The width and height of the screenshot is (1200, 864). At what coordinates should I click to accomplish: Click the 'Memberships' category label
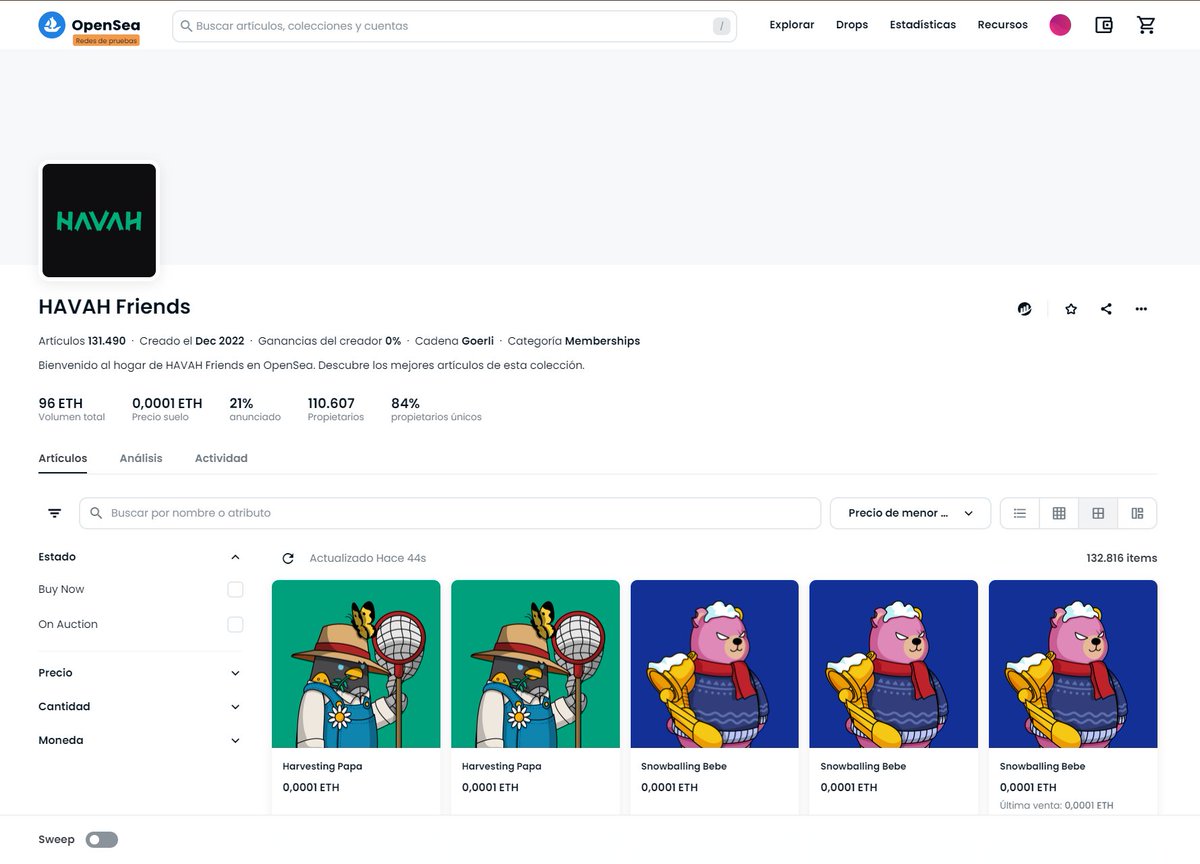(x=602, y=341)
